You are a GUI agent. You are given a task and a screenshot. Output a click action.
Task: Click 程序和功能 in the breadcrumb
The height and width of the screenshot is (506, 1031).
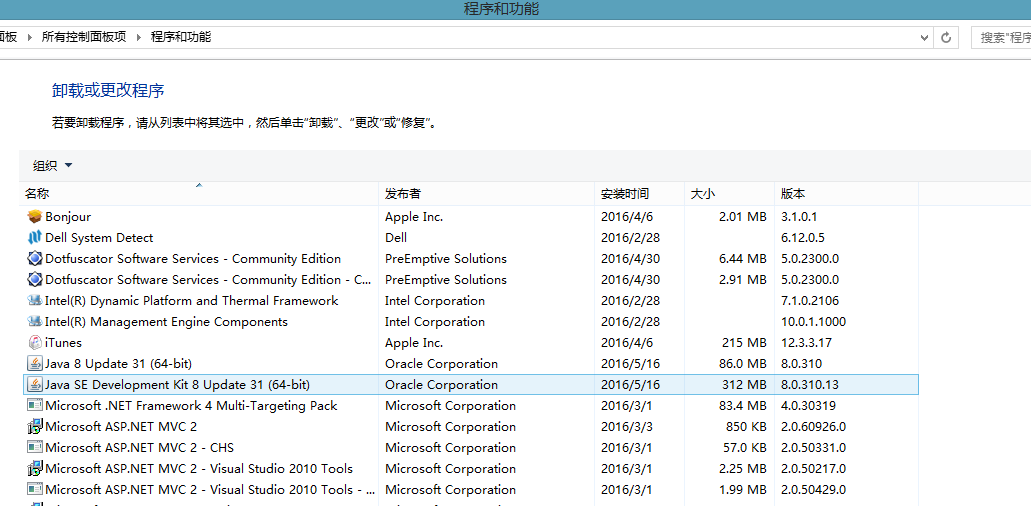(x=181, y=37)
